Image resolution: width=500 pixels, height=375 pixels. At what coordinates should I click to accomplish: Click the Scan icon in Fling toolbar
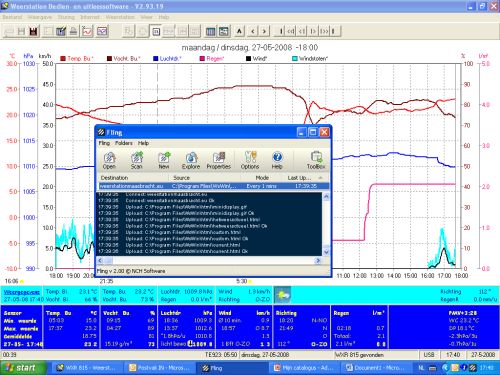point(136,160)
